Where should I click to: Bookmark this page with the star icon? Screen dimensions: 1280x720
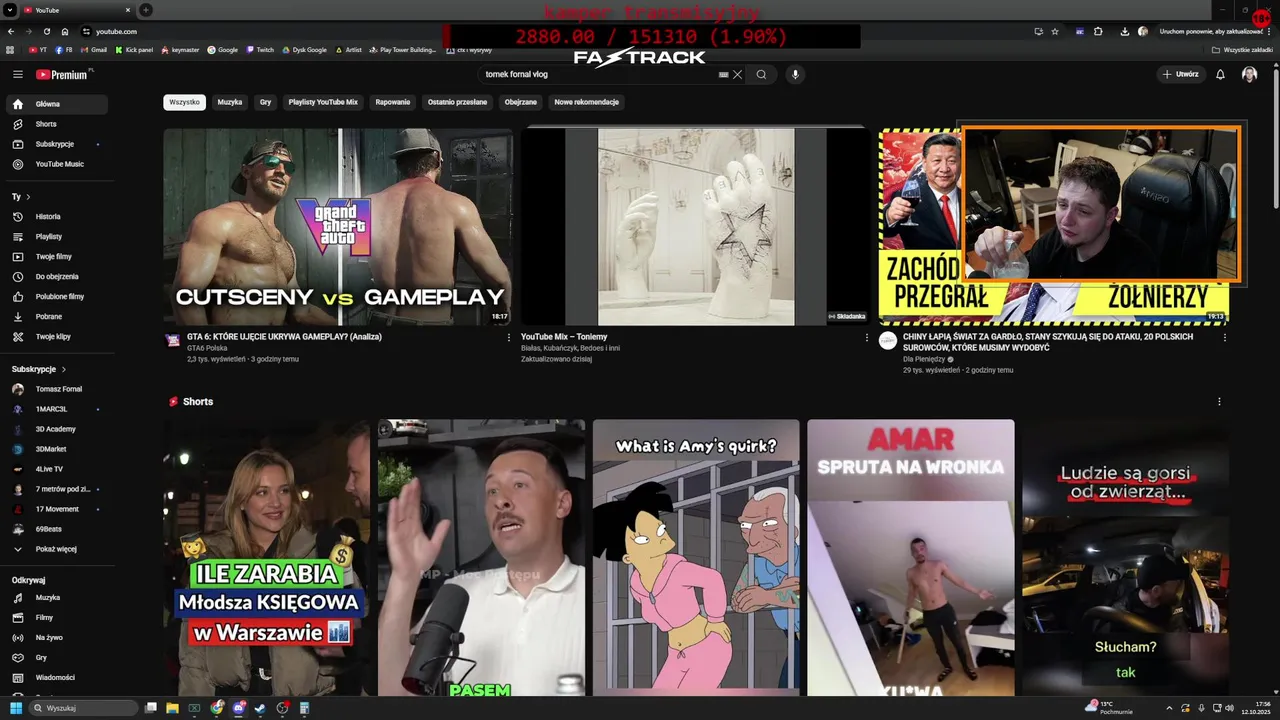1055,31
